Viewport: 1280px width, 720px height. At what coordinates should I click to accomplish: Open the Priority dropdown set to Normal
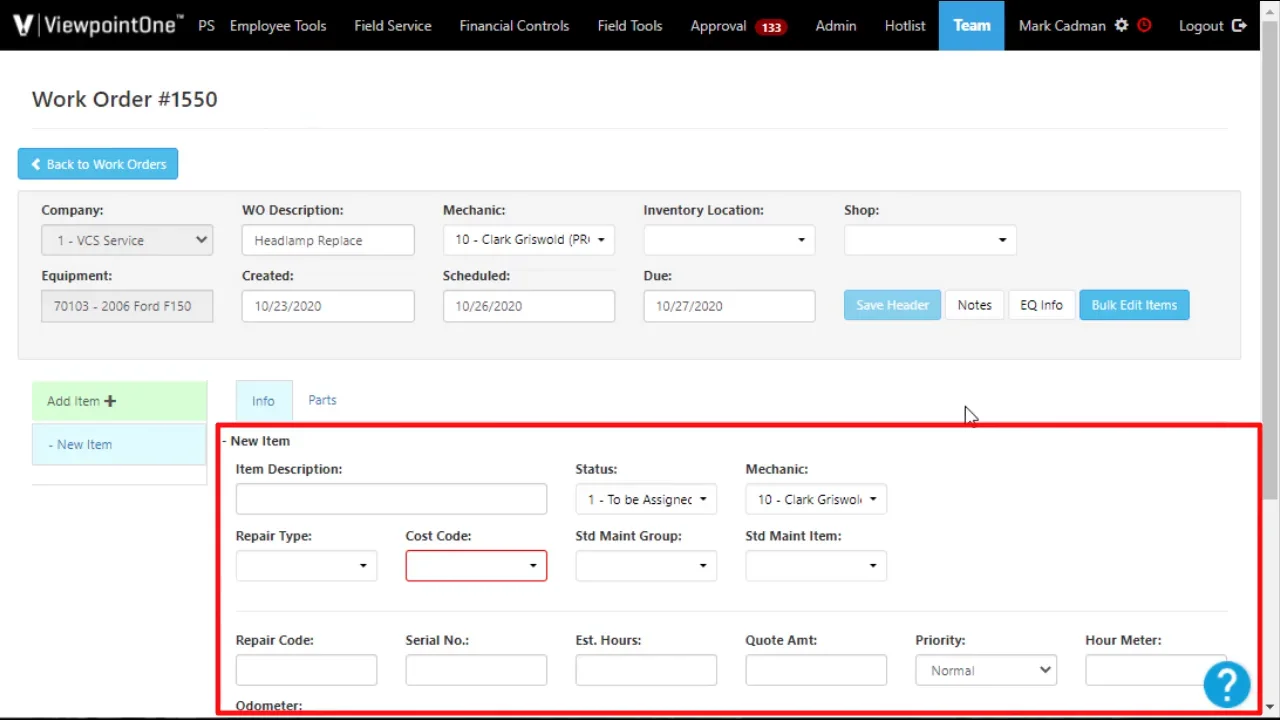coord(985,670)
